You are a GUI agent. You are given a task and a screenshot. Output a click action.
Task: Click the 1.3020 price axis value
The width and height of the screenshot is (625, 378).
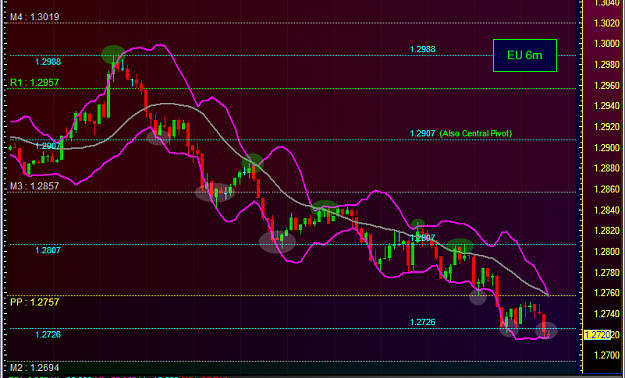608,23
